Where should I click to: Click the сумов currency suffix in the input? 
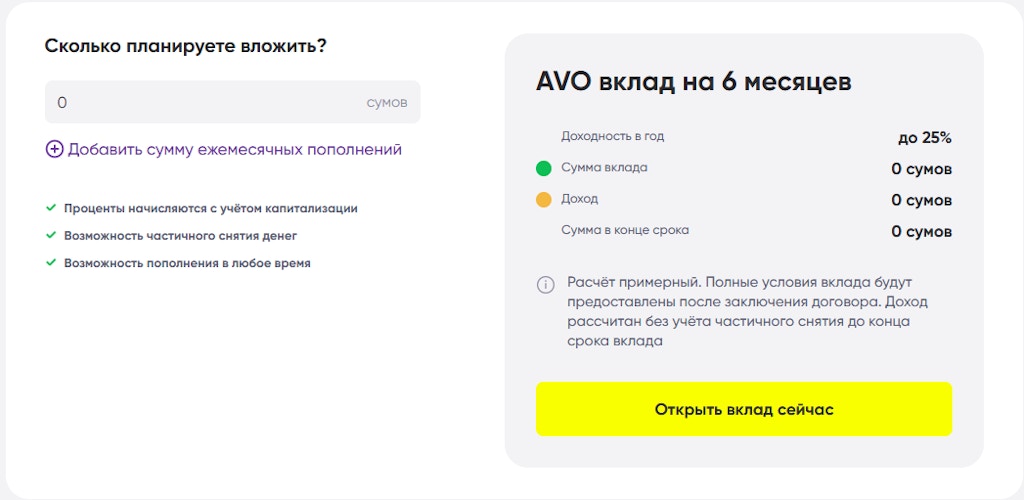tap(387, 103)
